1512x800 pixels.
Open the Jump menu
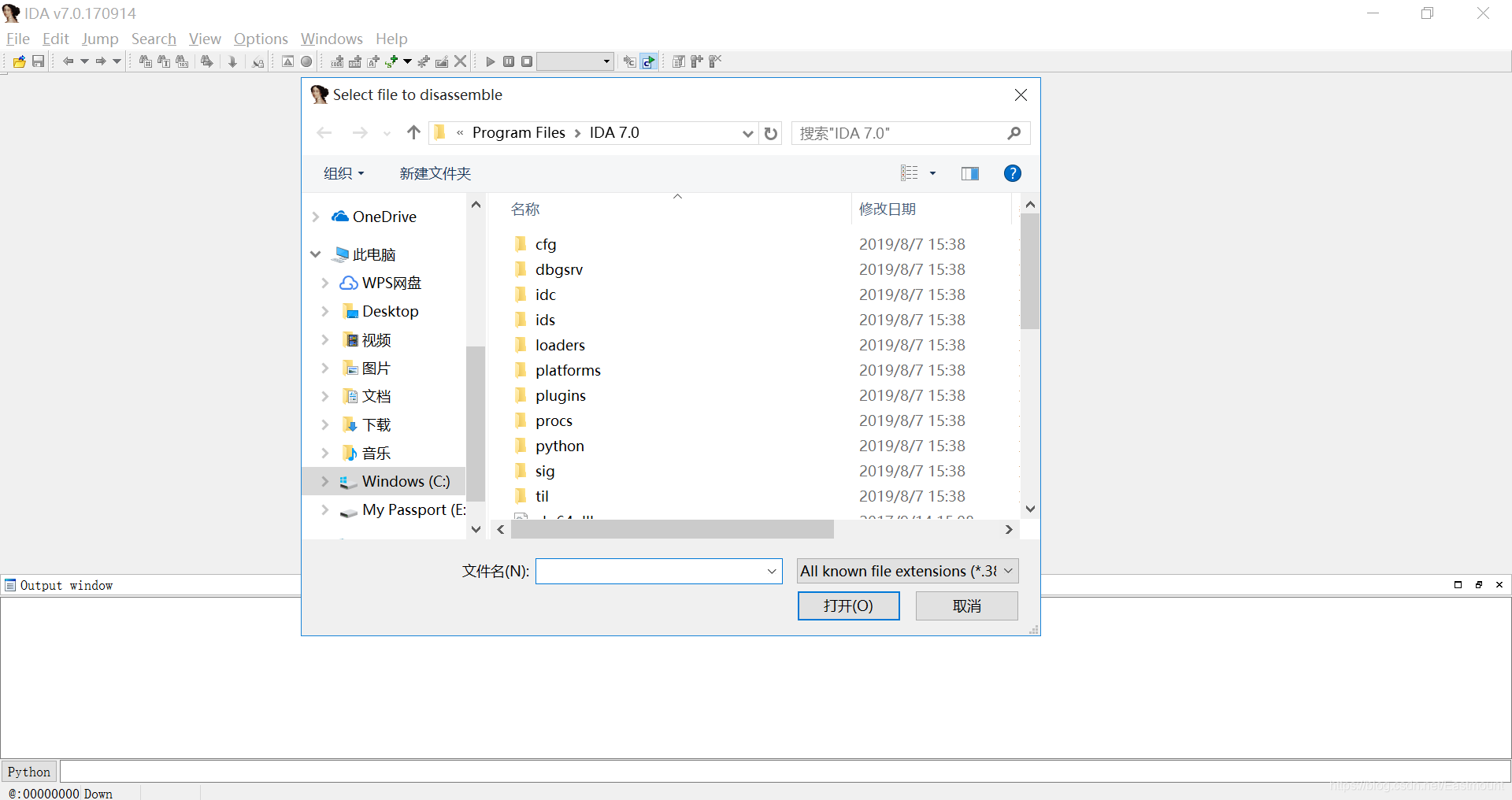pos(100,39)
